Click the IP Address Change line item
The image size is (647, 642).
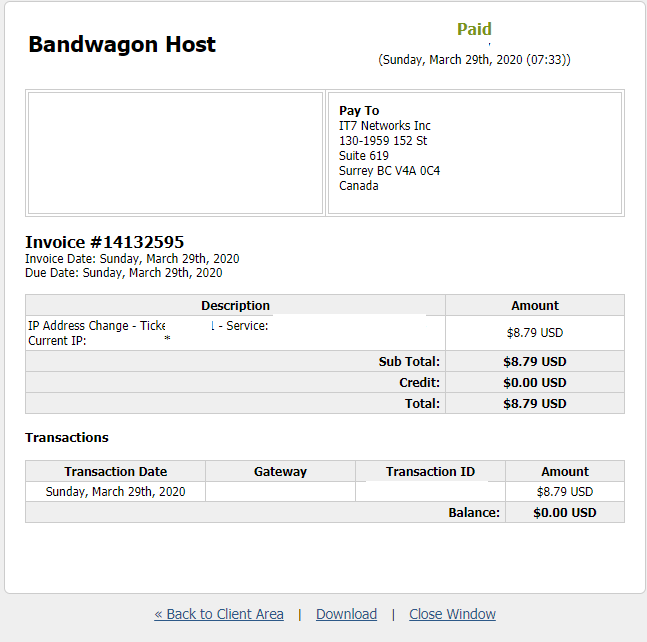point(95,326)
